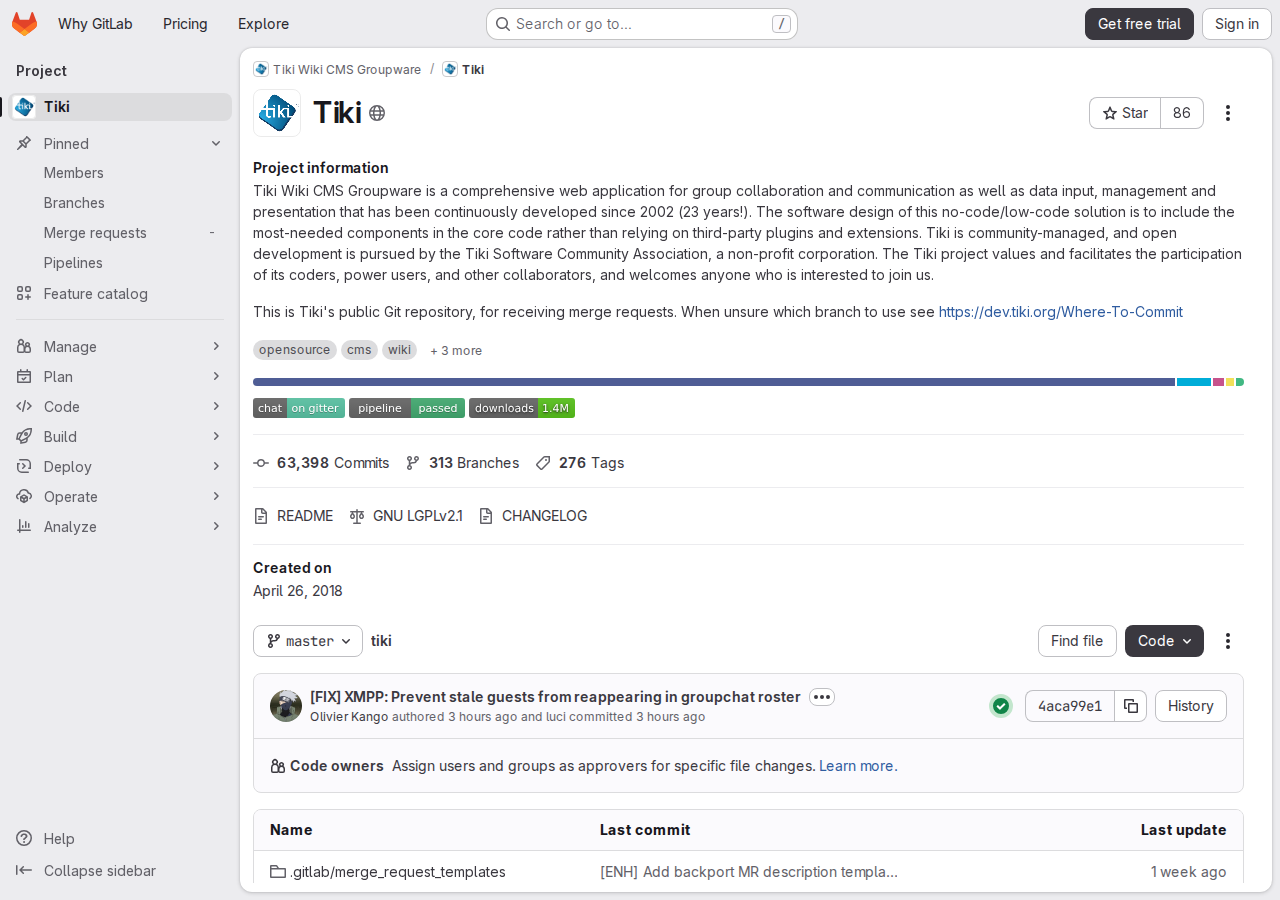Open Feature catalog in the sidebar
Screen dimensions: 1280x900
(120, 294)
